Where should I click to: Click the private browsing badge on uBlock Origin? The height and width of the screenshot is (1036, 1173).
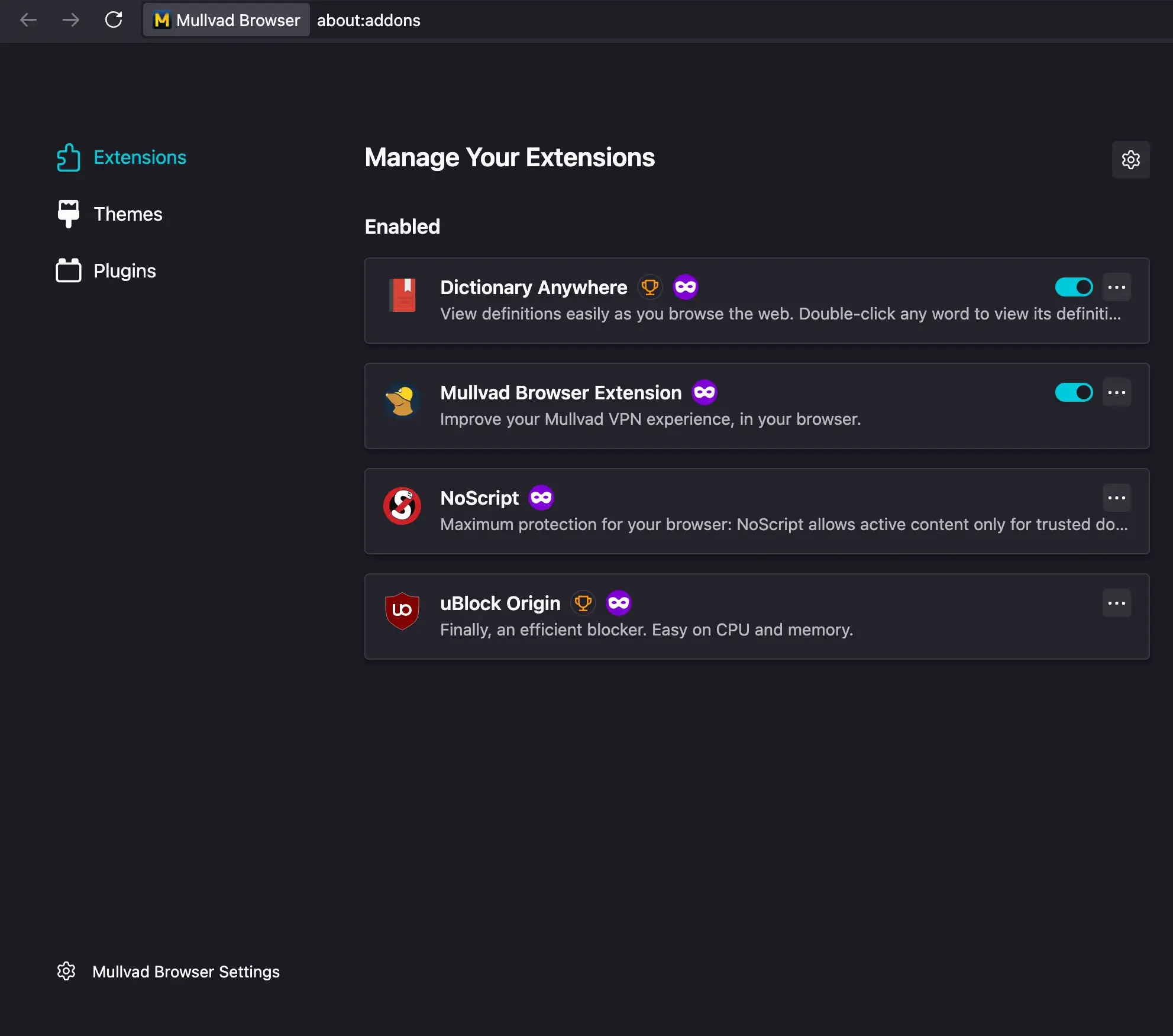pyautogui.click(x=619, y=603)
